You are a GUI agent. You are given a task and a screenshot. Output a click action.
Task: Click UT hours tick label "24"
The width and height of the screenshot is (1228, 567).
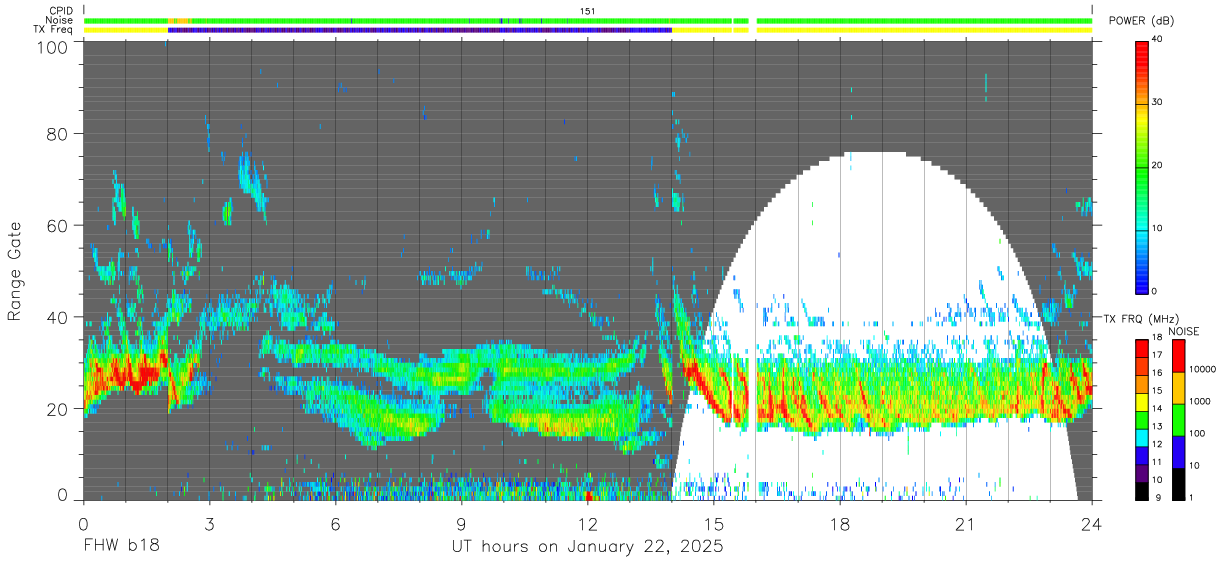[x=1092, y=524]
